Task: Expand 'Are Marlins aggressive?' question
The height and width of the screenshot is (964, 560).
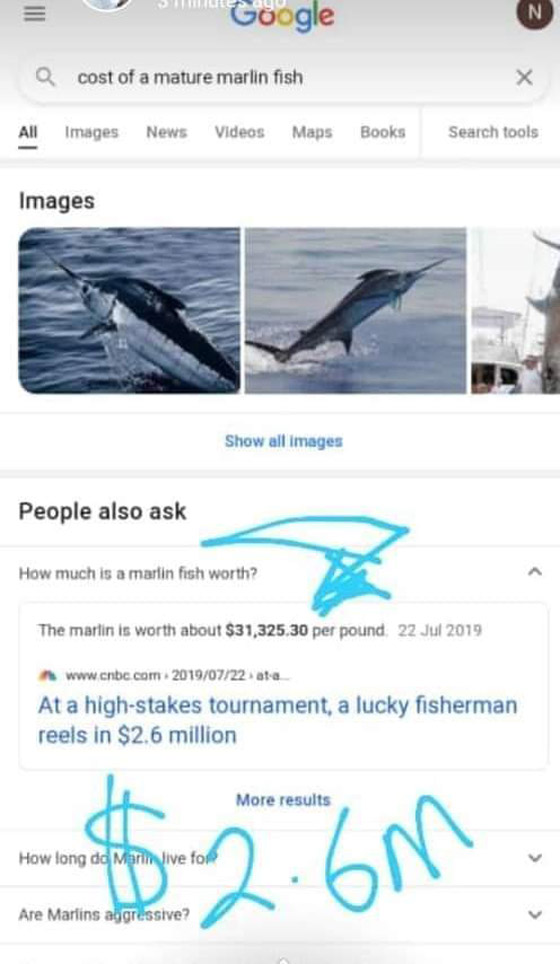Action: [280, 914]
